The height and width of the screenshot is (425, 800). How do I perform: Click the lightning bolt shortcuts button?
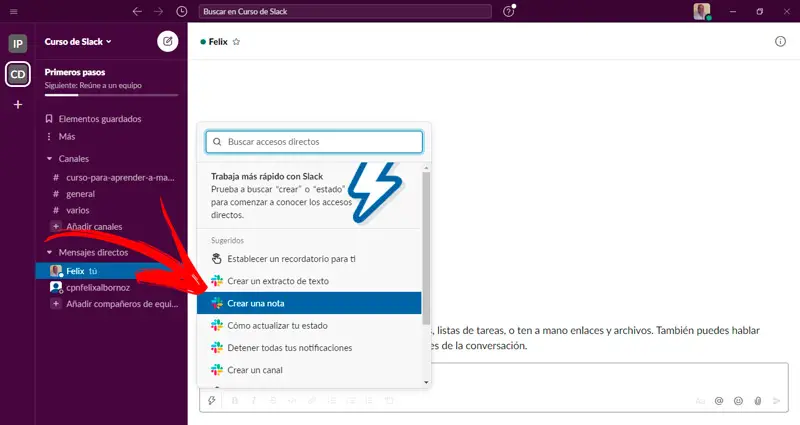pos(212,401)
